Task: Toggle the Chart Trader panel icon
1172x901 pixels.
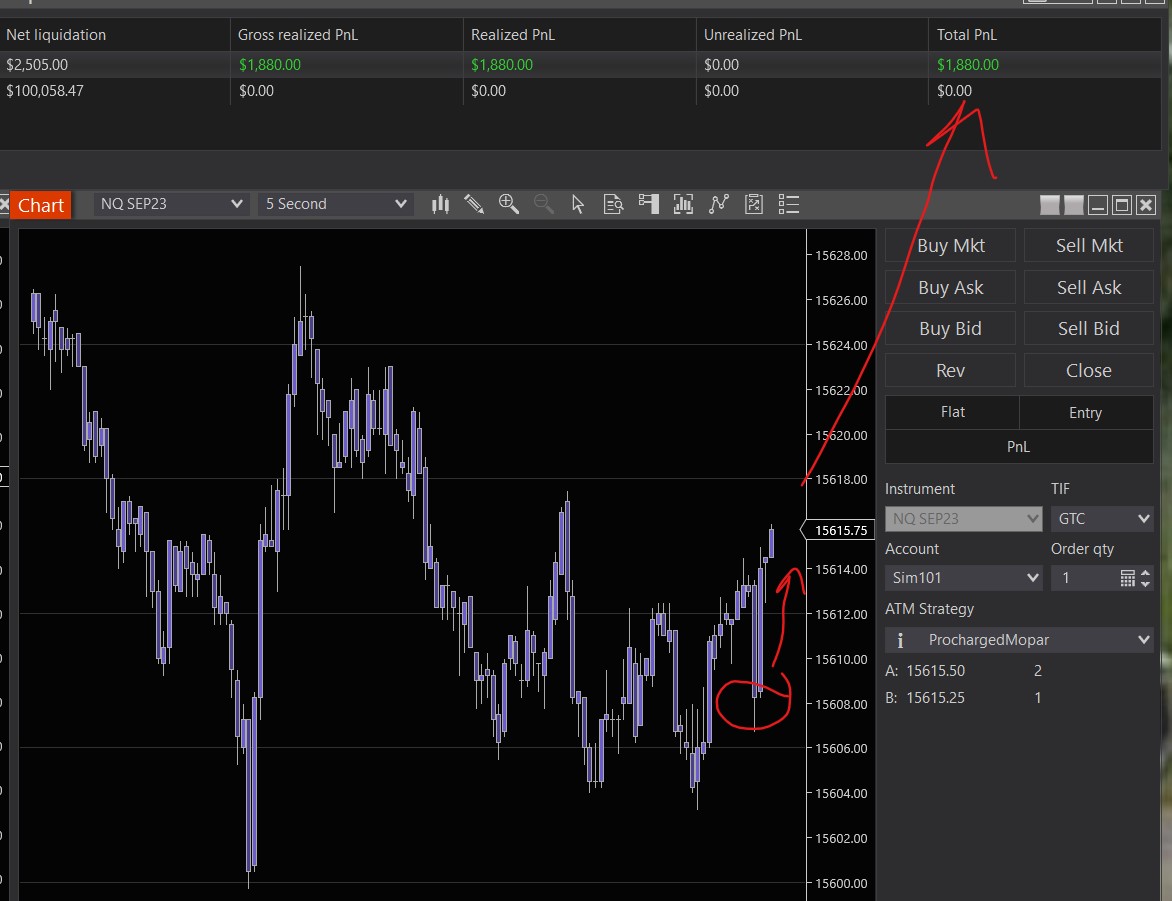Action: point(648,204)
